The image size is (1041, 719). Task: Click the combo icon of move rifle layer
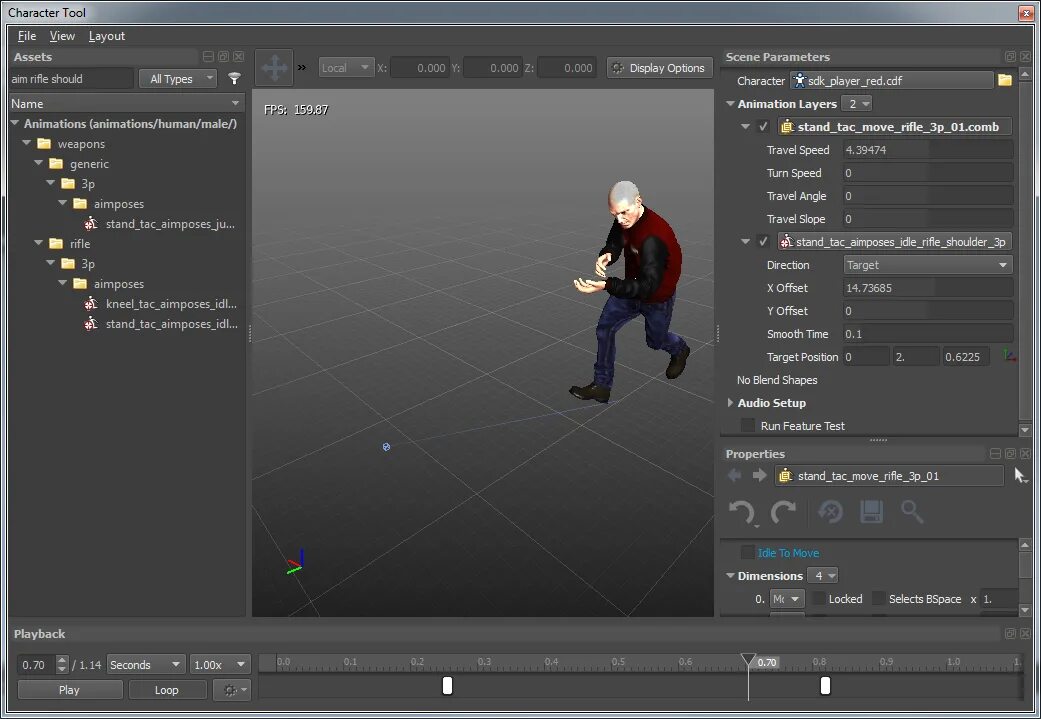(x=787, y=127)
